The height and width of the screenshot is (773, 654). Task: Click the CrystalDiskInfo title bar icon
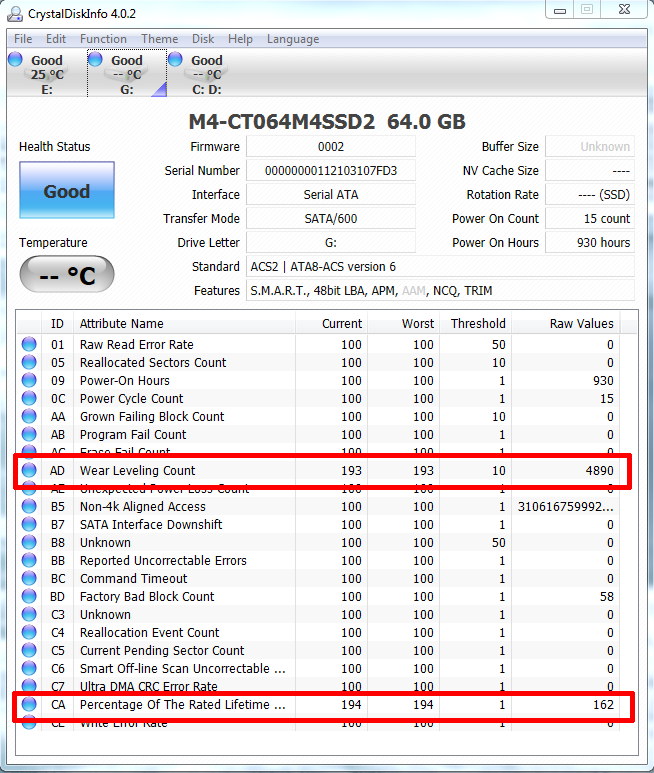[x=15, y=14]
